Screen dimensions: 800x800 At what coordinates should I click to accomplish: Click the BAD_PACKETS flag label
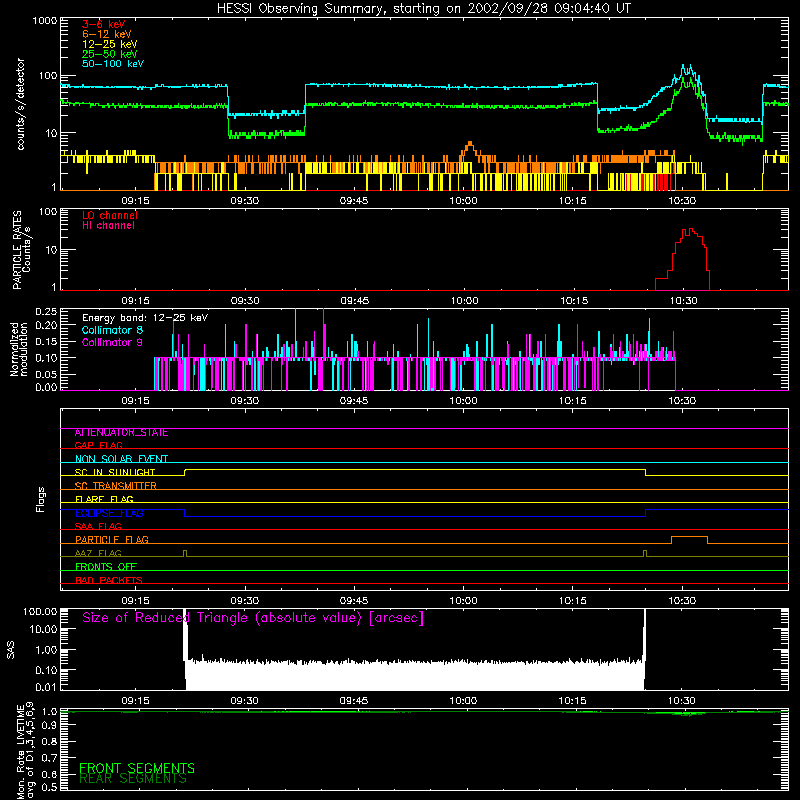(x=109, y=580)
